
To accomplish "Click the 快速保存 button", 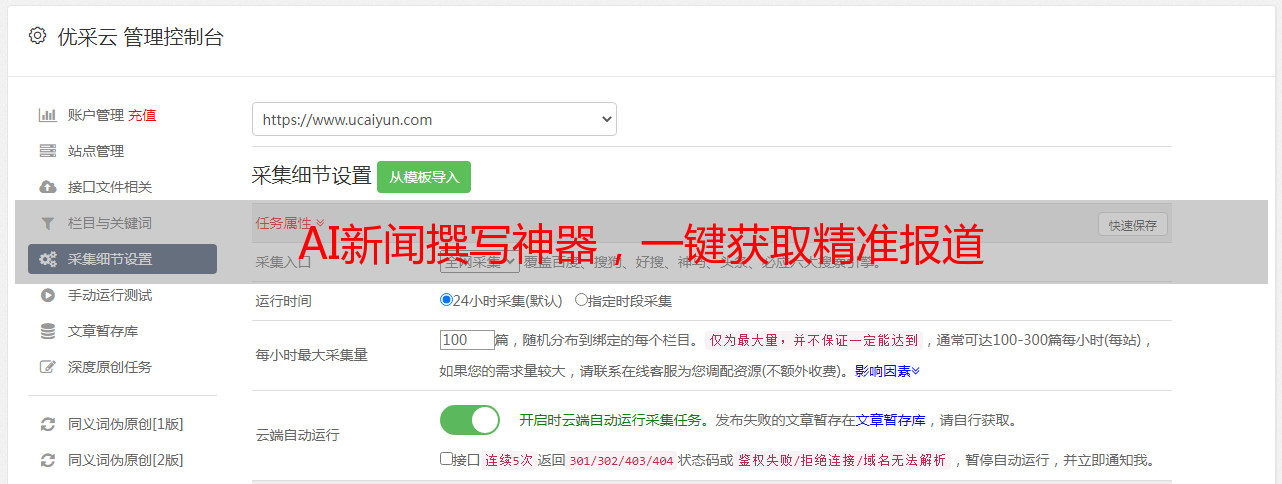I will tap(1133, 225).
